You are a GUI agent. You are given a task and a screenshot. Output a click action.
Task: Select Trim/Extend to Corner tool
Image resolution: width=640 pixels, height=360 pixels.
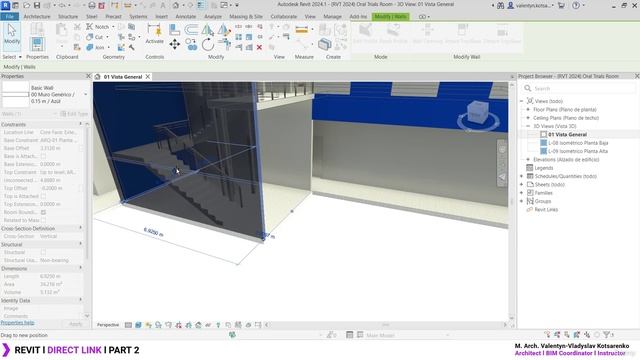point(224,44)
